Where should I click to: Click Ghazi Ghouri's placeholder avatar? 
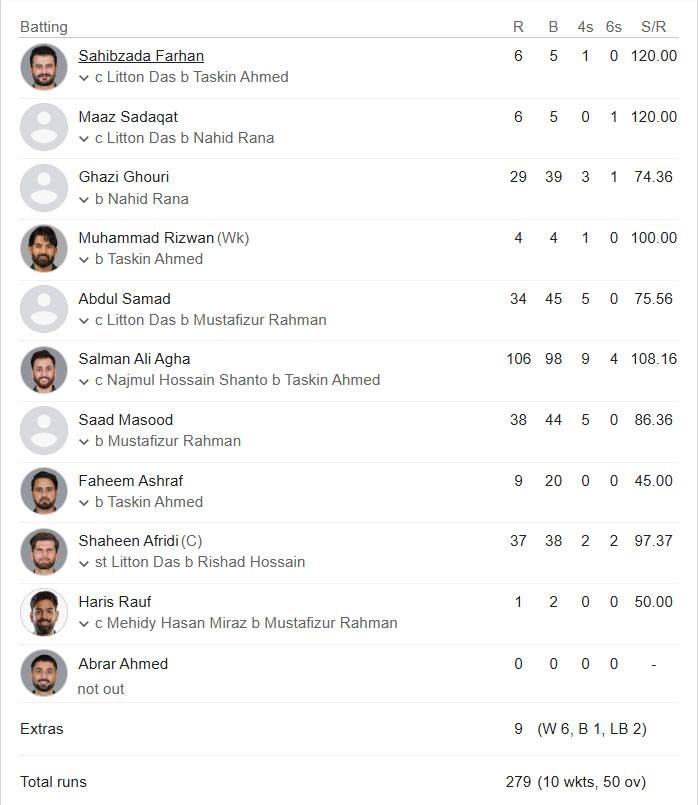coord(44,188)
